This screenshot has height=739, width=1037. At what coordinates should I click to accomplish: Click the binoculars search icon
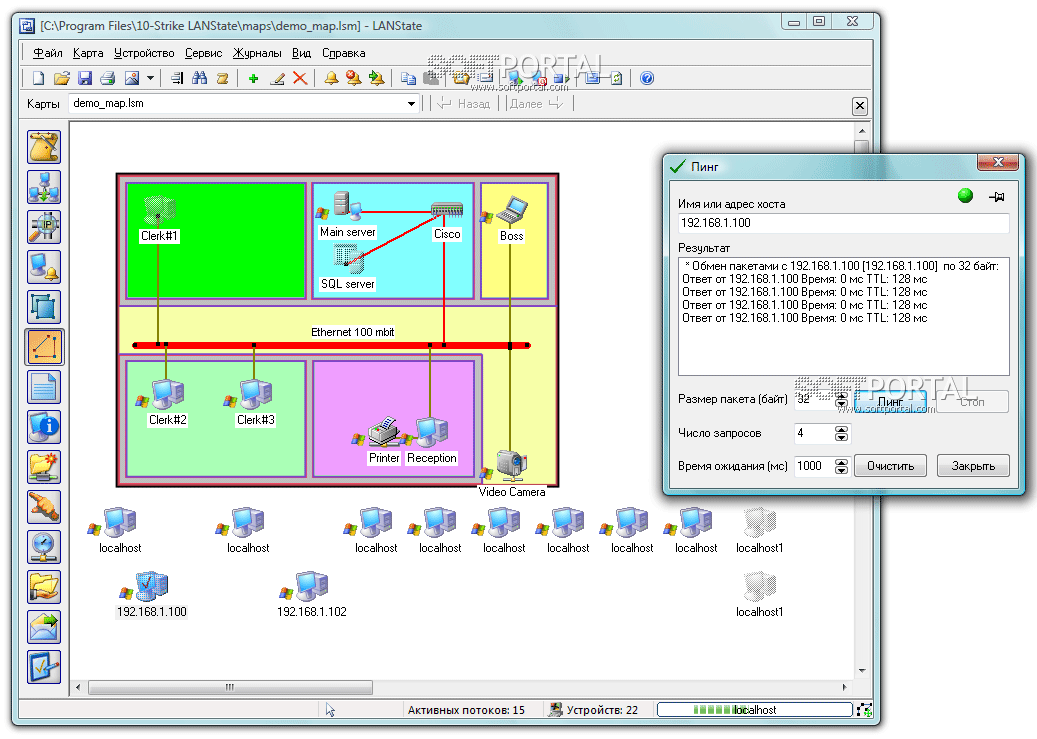(x=199, y=79)
